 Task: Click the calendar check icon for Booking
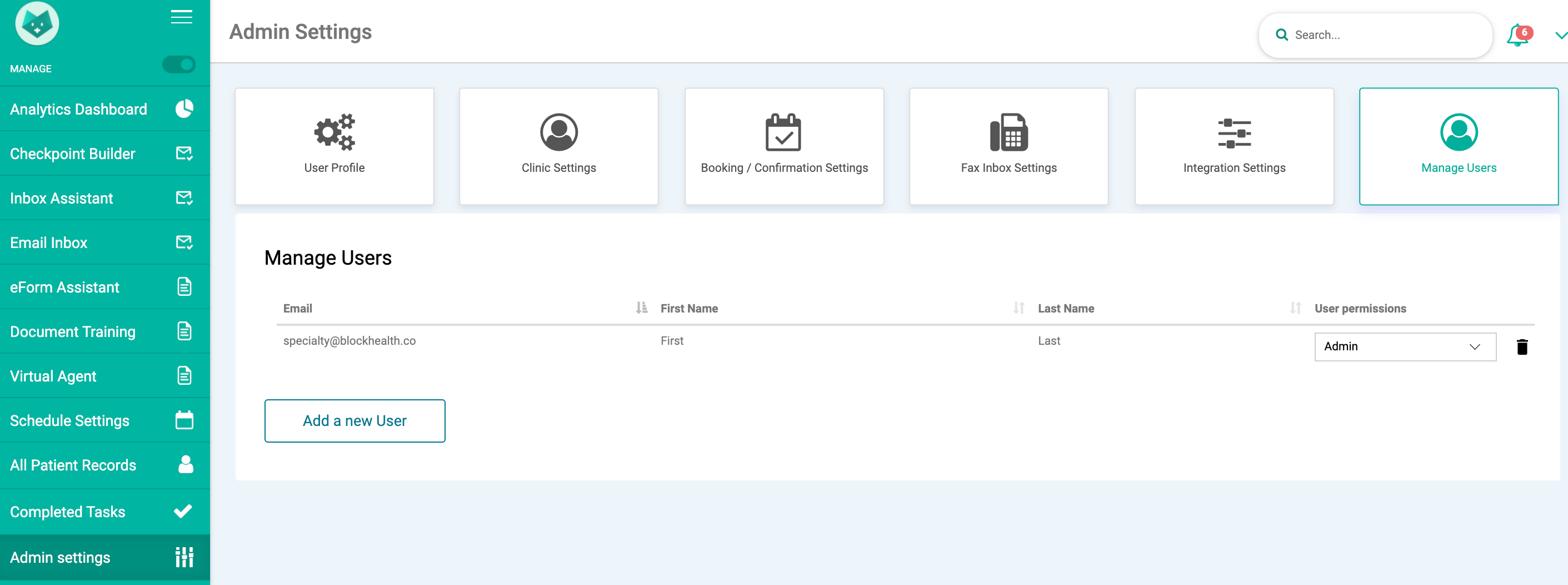coord(783,132)
